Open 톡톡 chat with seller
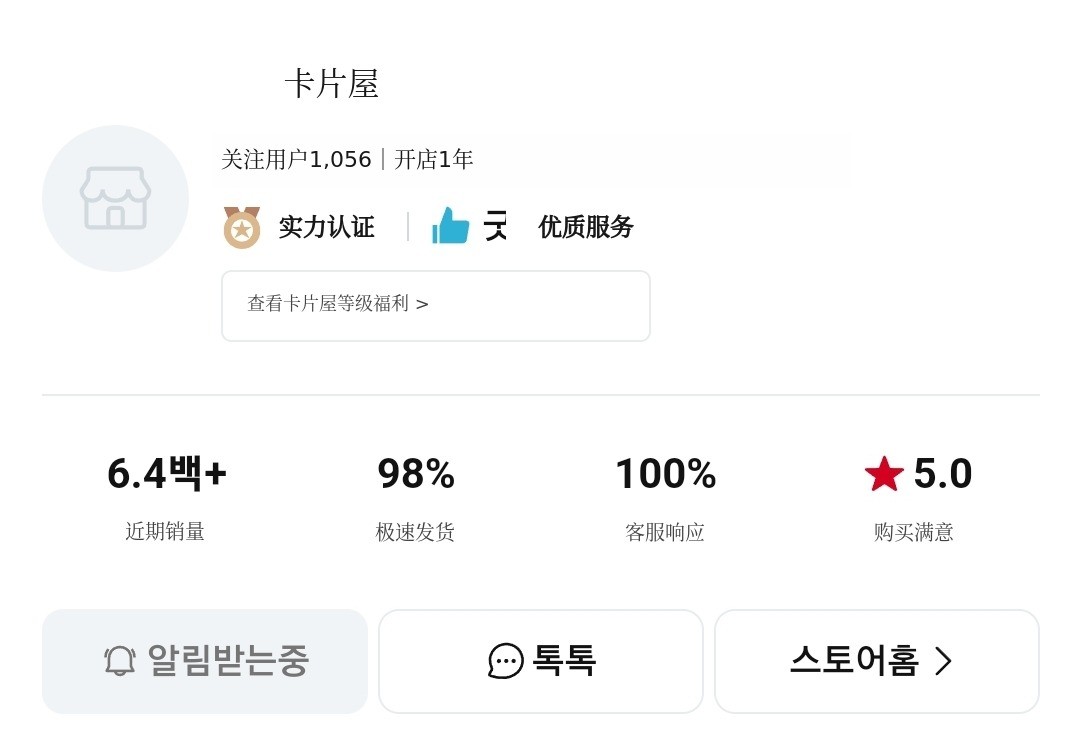This screenshot has height=751, width=1079. click(541, 661)
